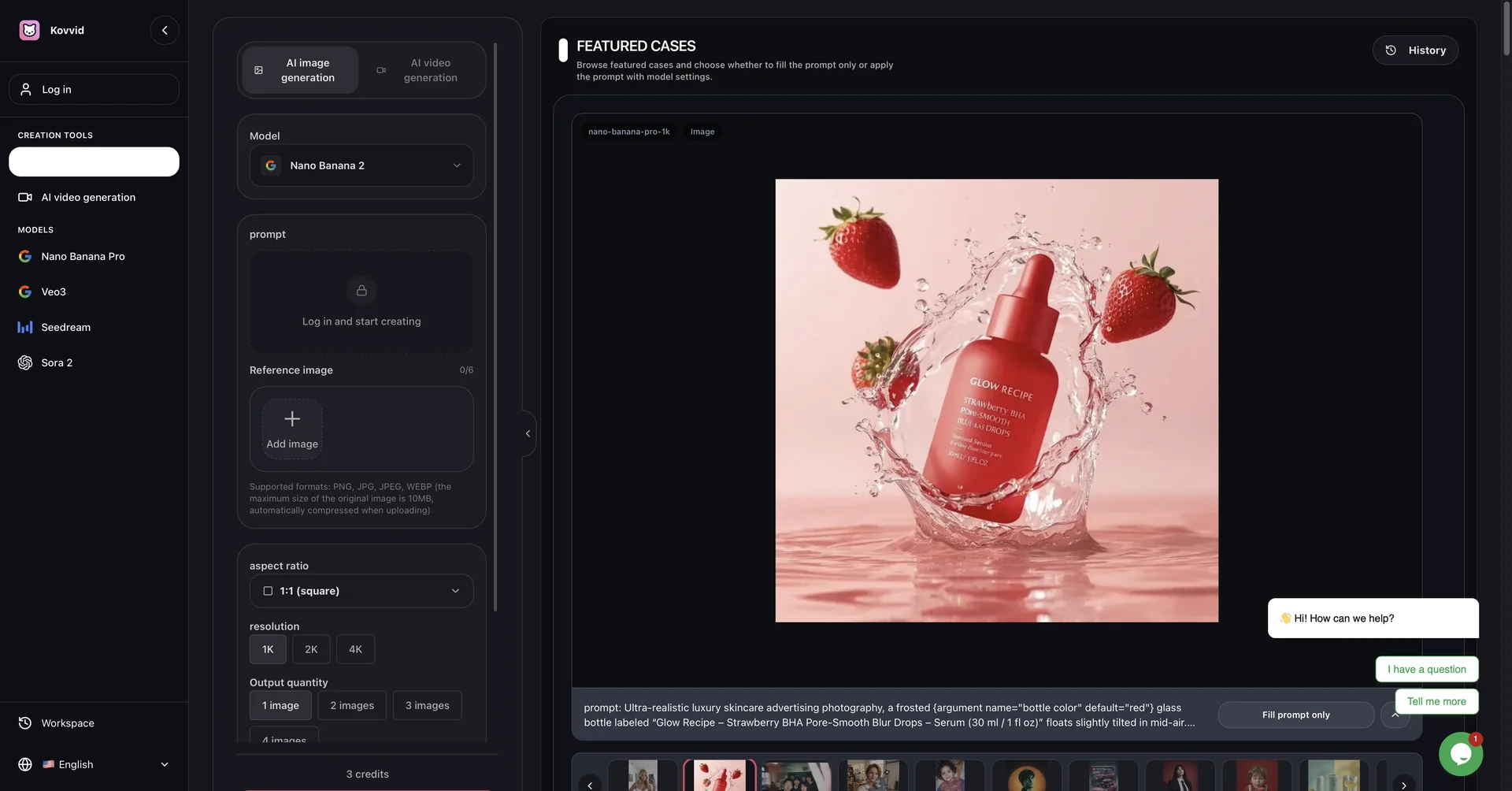Image resolution: width=1512 pixels, height=791 pixels.
Task: Click the Kovvid cat logo icon
Action: (x=29, y=30)
